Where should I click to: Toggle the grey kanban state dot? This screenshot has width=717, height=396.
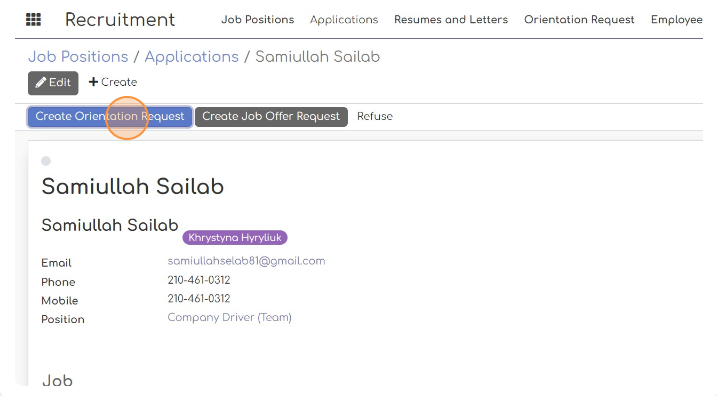tap(46, 161)
